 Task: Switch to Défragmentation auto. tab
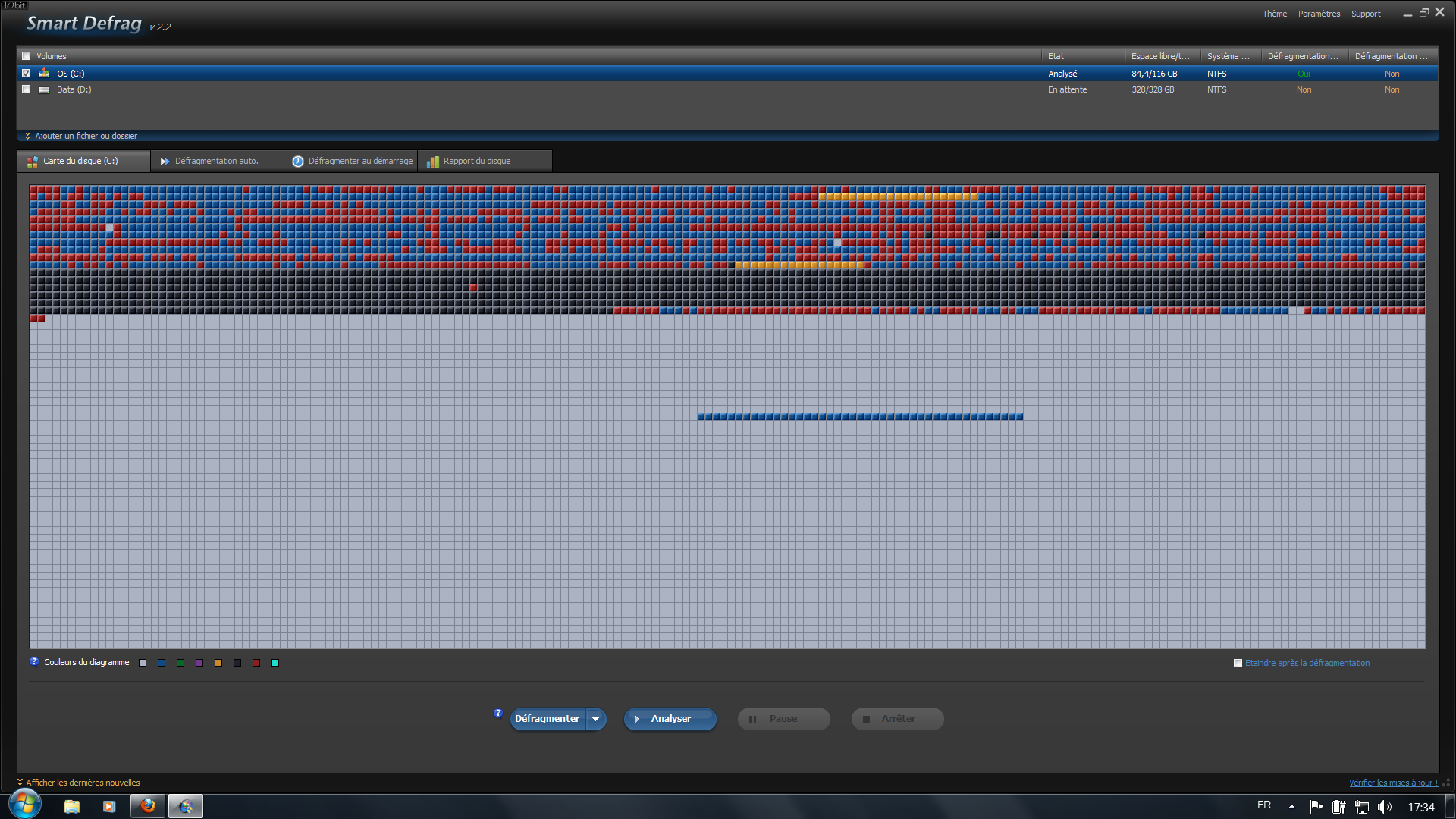tap(216, 161)
